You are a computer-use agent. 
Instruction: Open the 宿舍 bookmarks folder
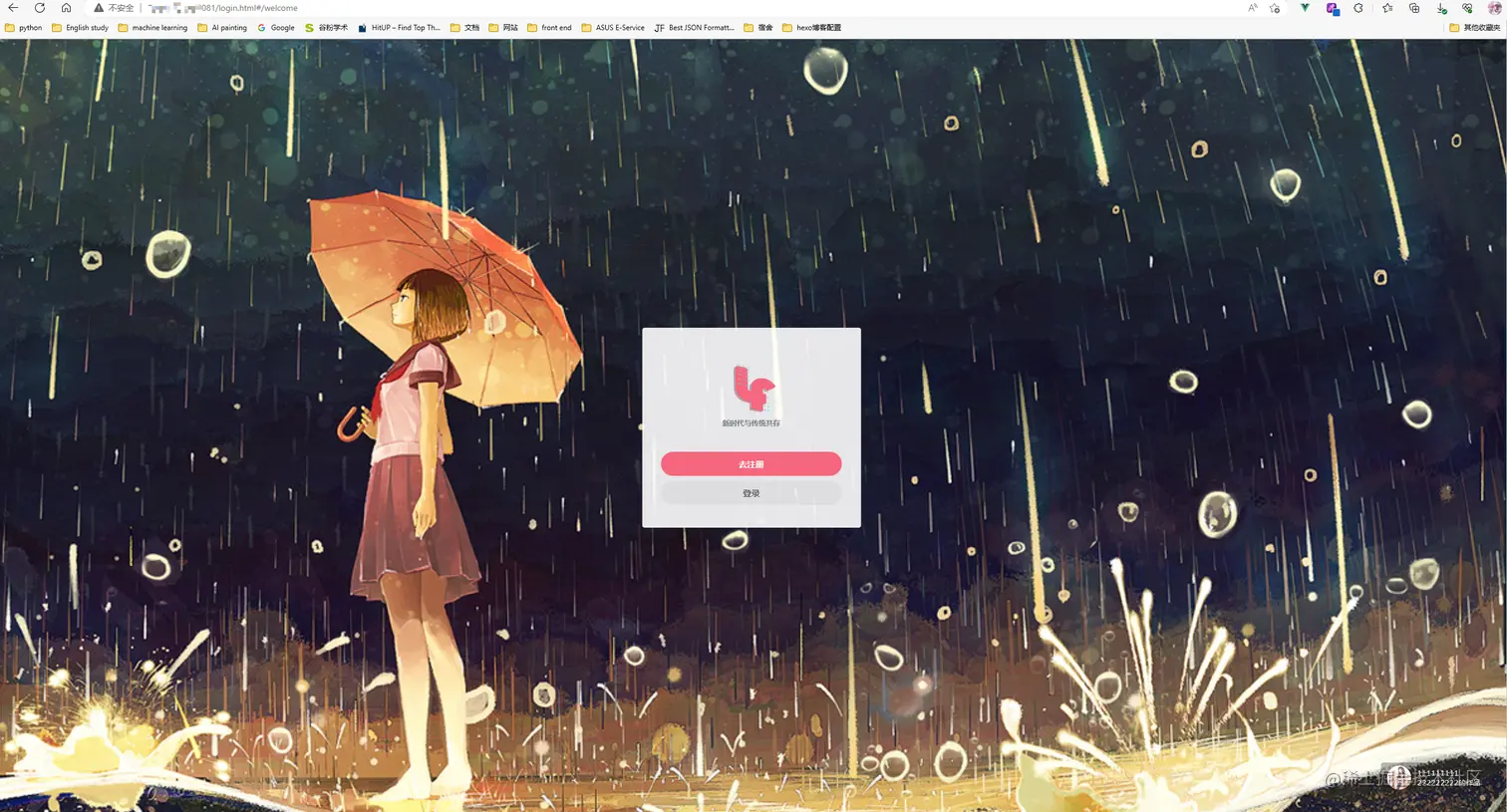click(758, 28)
